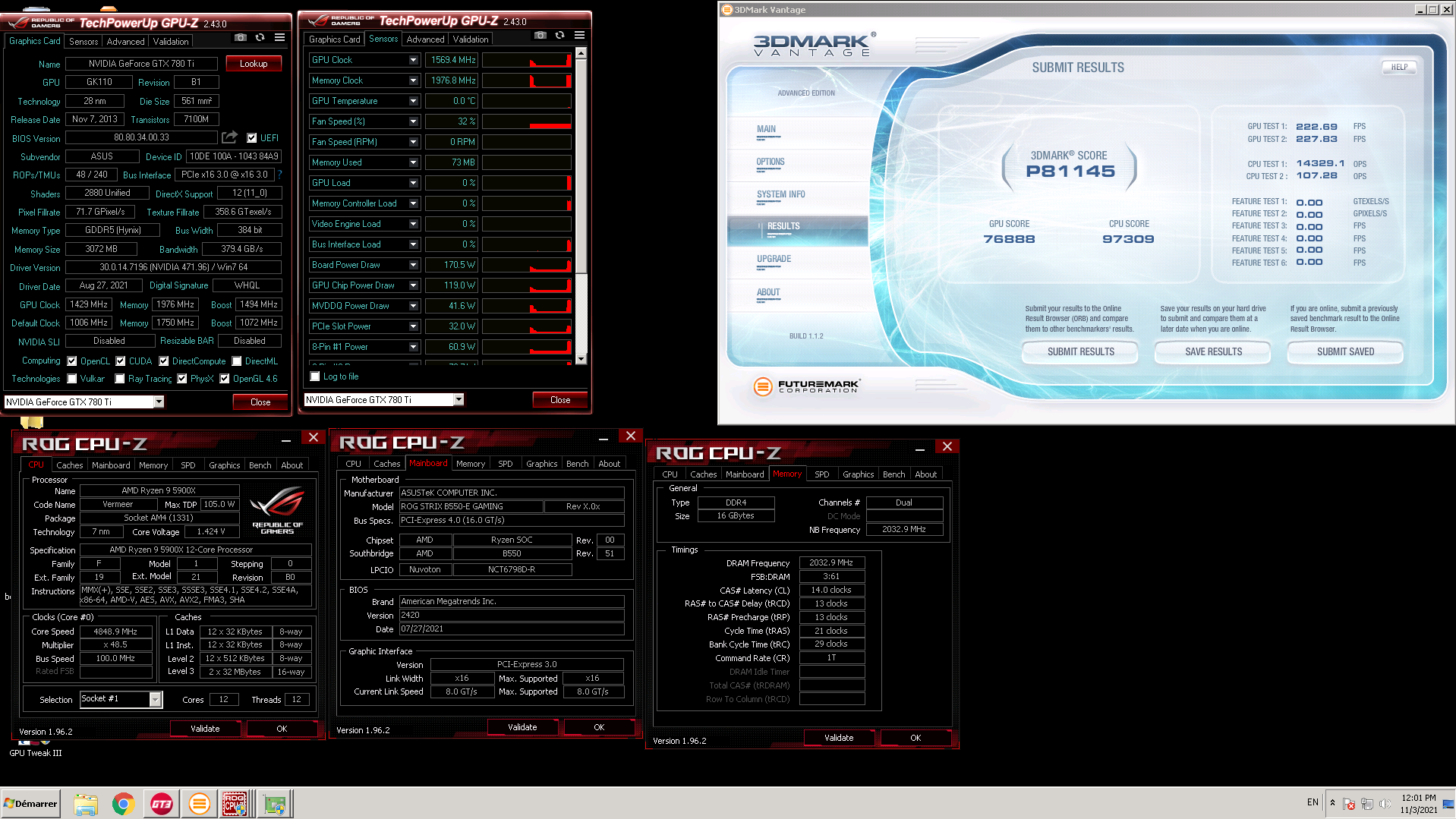Click Validate in the Memory CPU-Z window

(839, 738)
